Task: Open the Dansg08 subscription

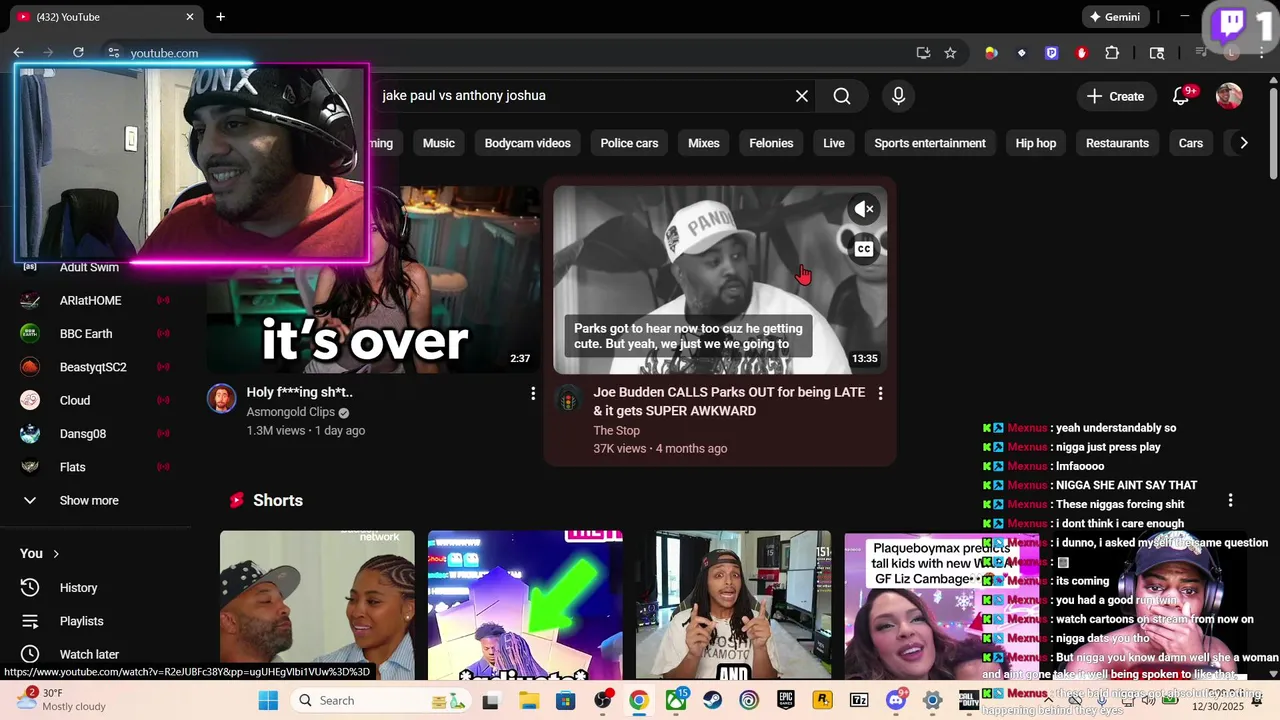Action: pos(95,434)
